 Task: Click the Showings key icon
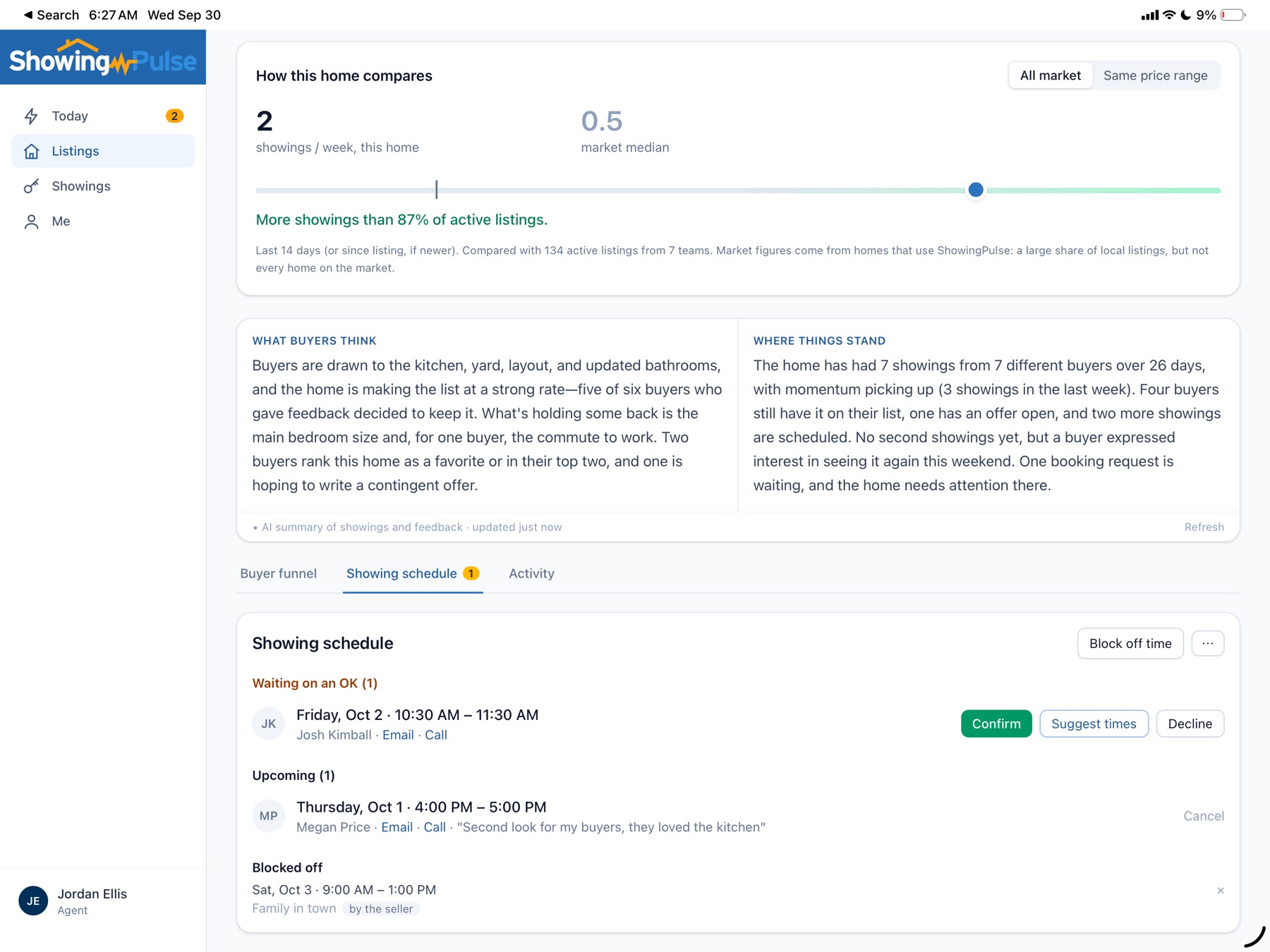pyautogui.click(x=32, y=186)
